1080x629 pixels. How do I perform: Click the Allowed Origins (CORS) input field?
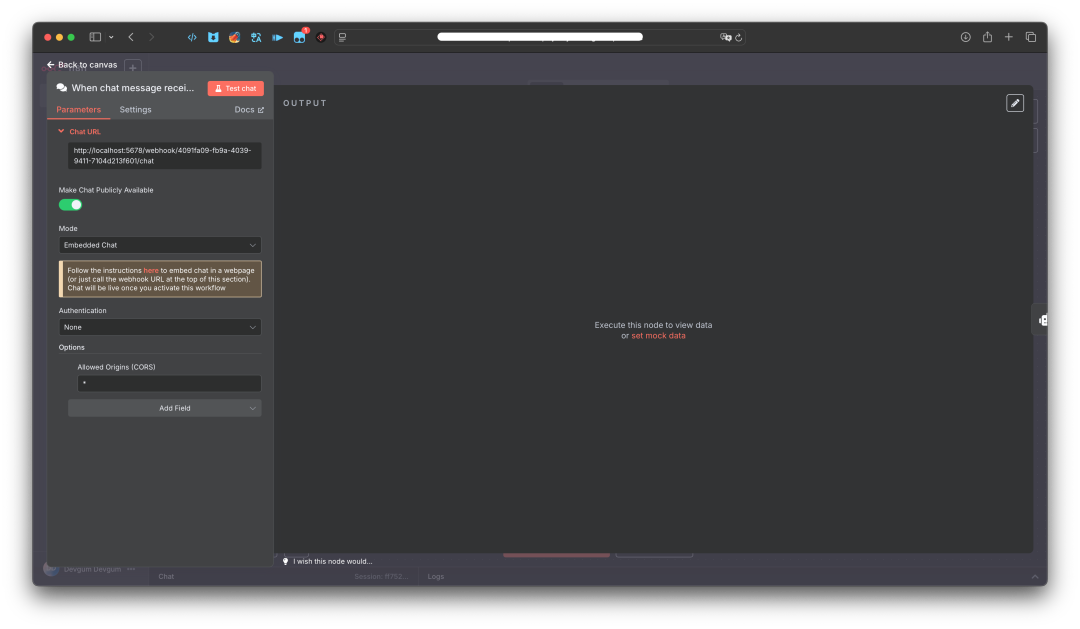[x=169, y=384]
